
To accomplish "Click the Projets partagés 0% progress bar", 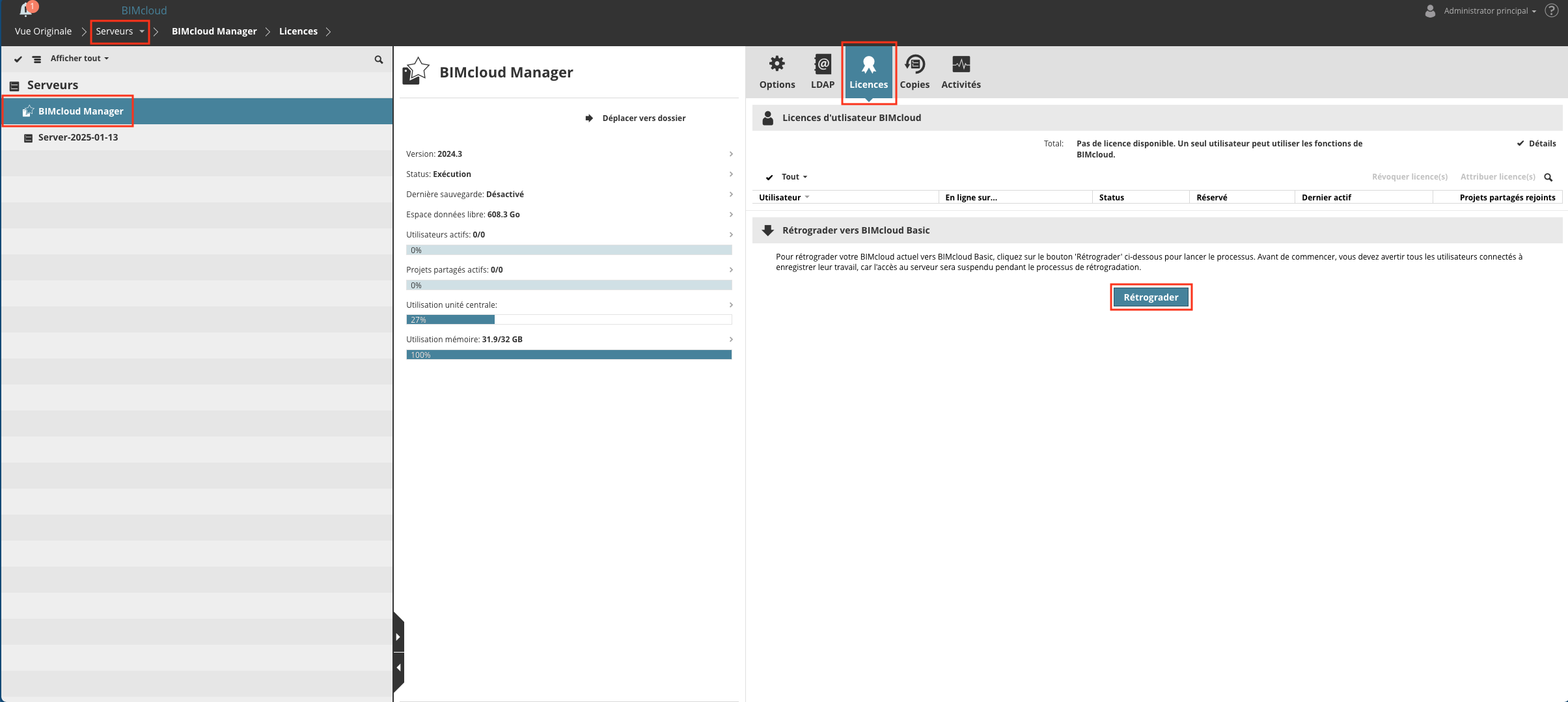I will pos(569,286).
